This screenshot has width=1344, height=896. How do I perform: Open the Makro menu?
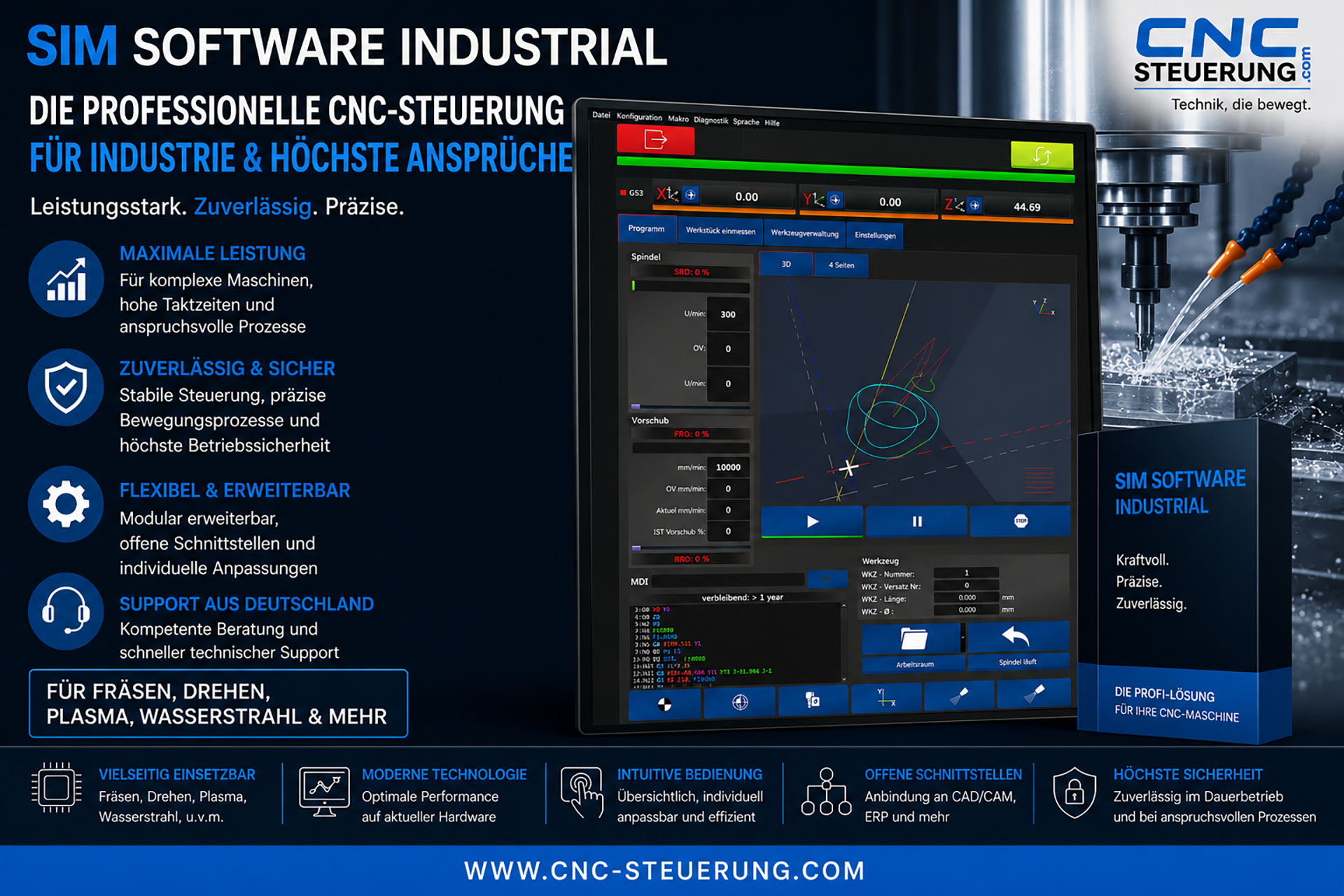[x=678, y=118]
